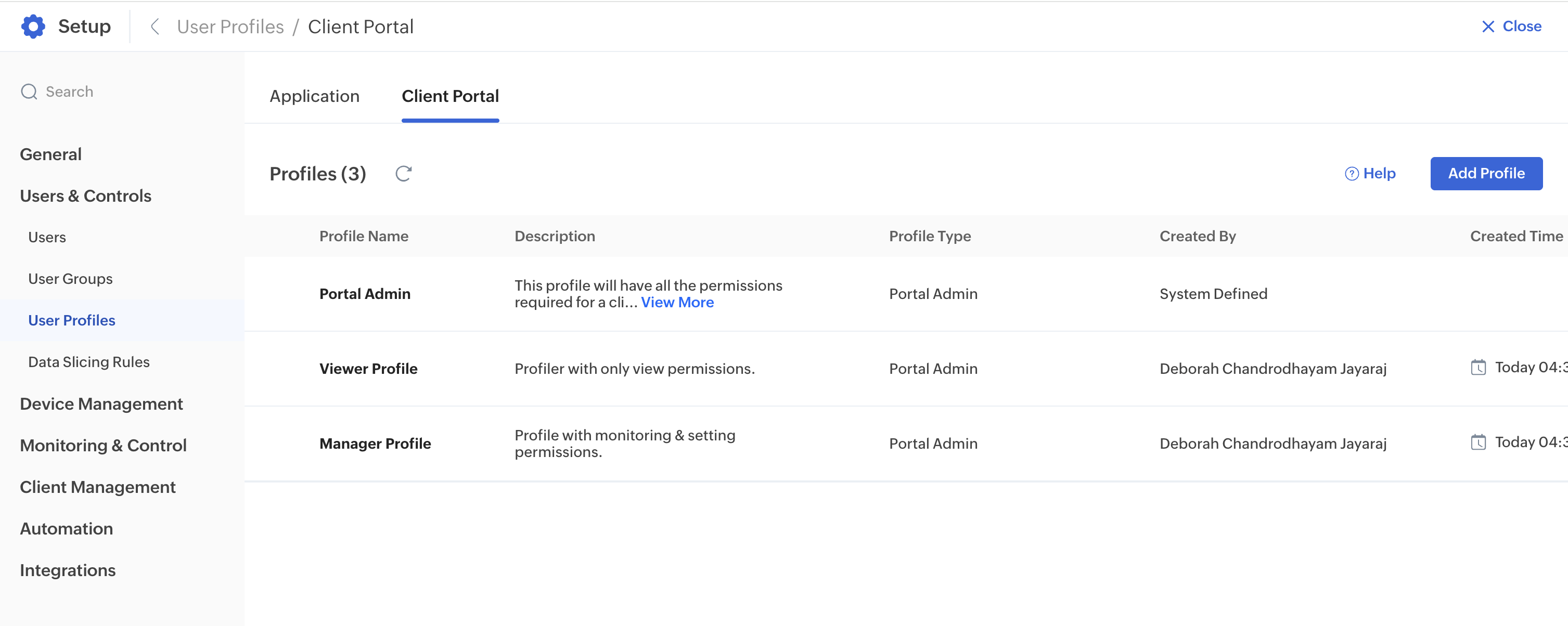The image size is (1568, 626).
Task: Click User Profiles breadcrumb link
Action: coord(230,26)
